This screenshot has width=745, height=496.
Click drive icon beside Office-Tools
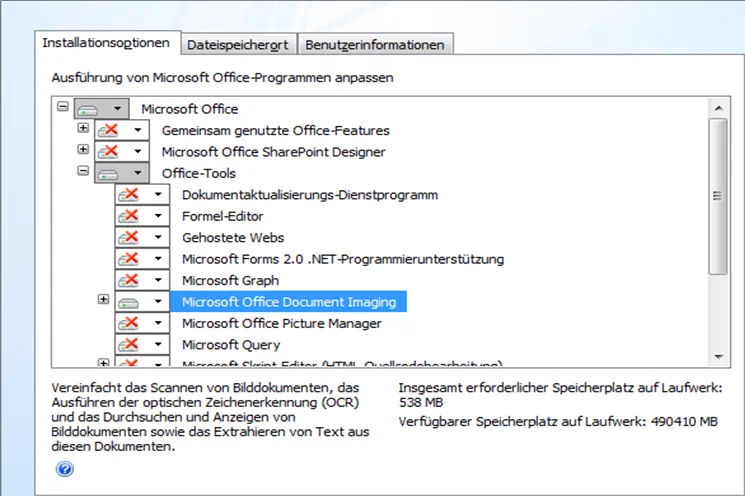pos(108,174)
